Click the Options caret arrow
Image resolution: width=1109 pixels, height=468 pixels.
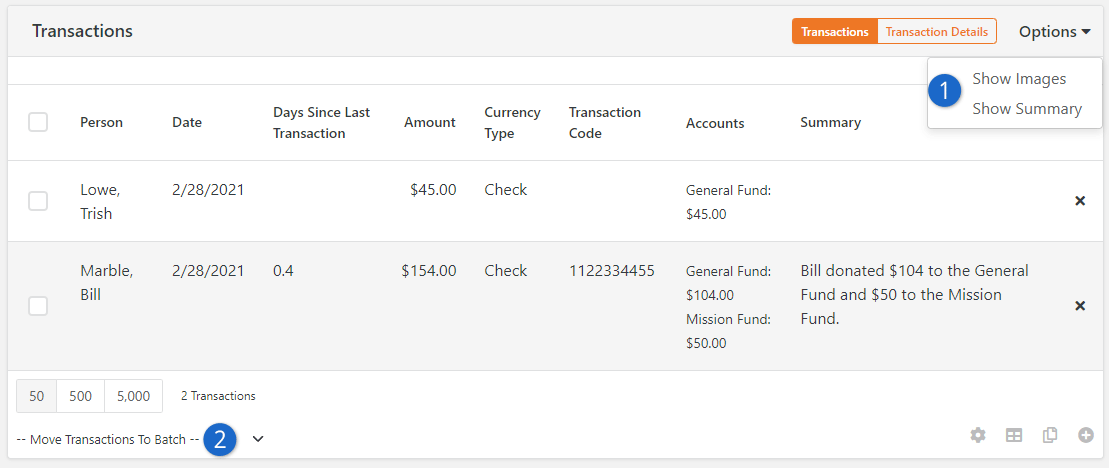click(1086, 33)
